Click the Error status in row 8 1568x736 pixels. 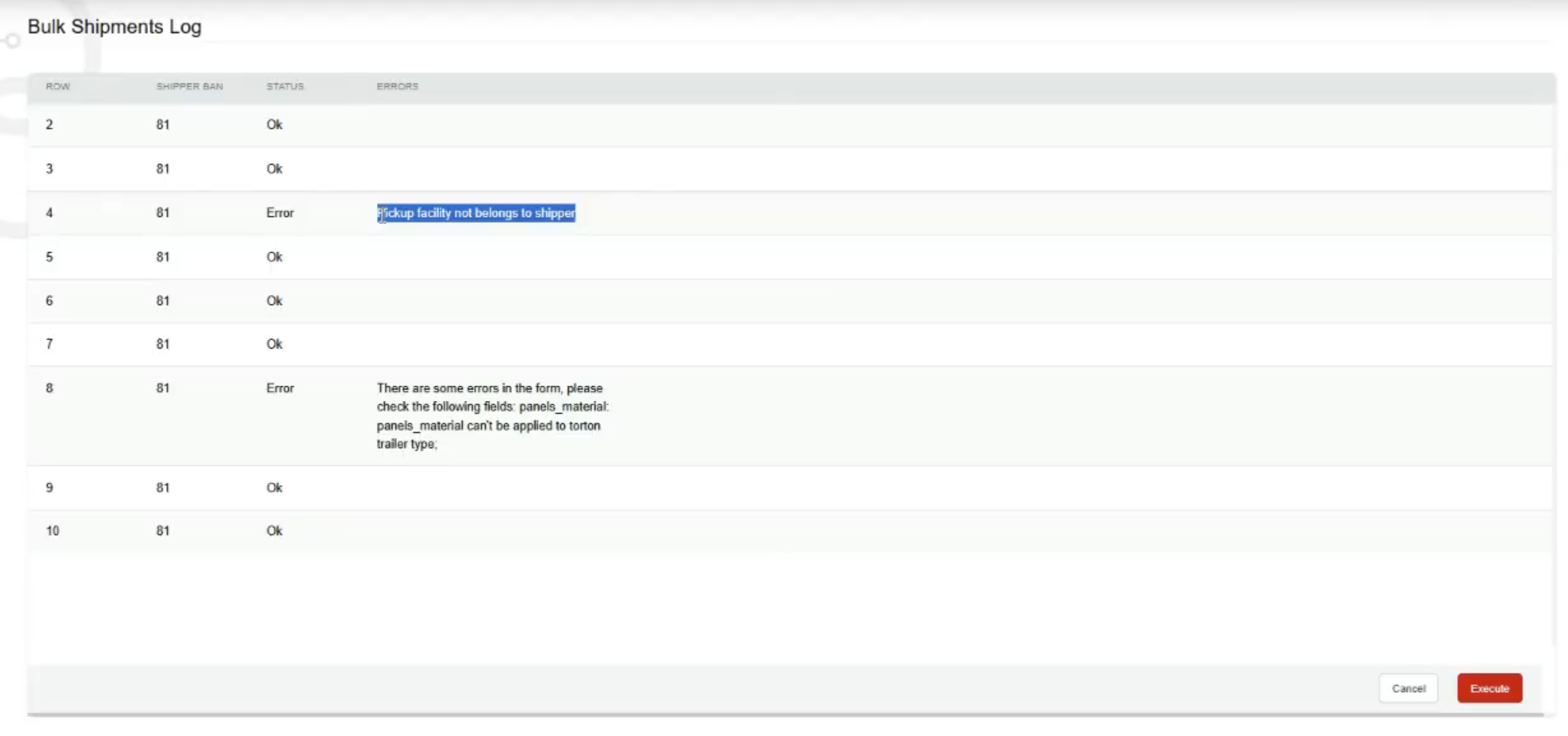(x=280, y=388)
